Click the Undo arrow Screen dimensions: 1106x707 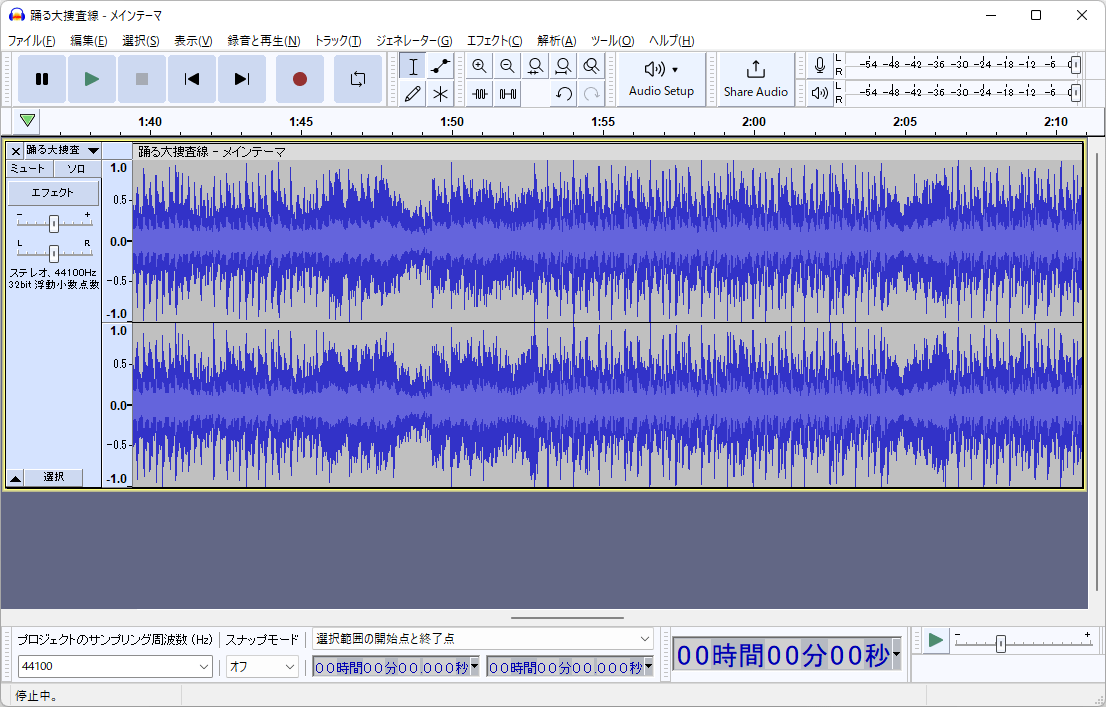coord(564,94)
